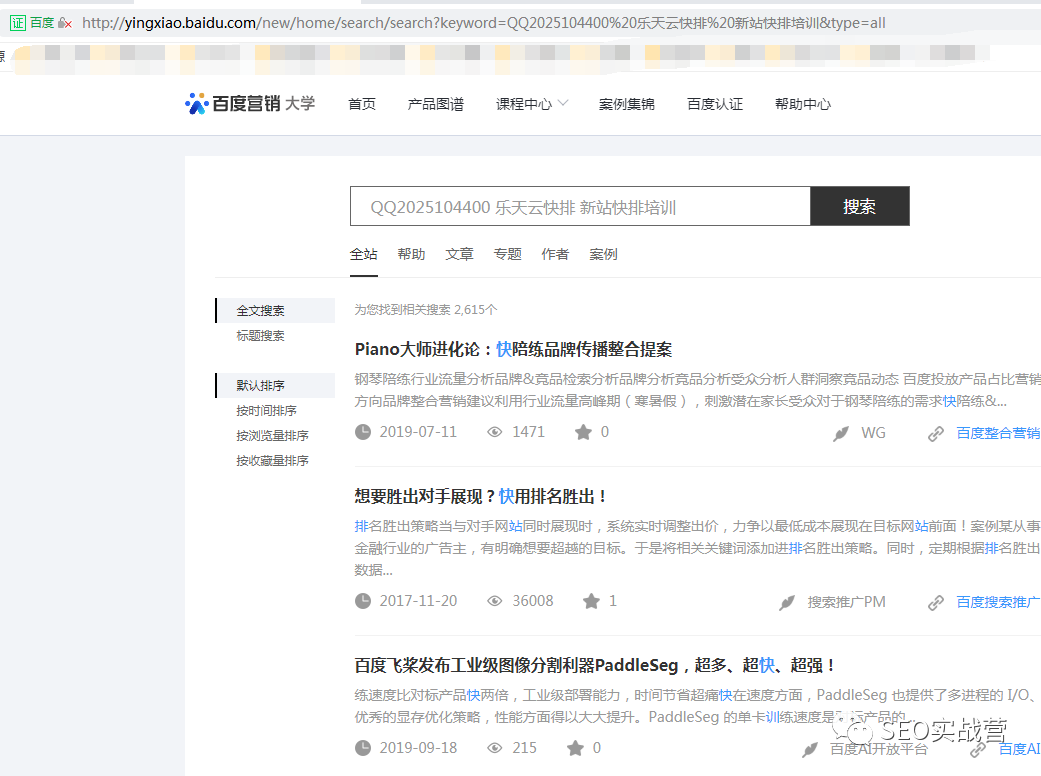Open 课程中心 navigation item
Image resolution: width=1041 pixels, height=776 pixels.
(524, 104)
